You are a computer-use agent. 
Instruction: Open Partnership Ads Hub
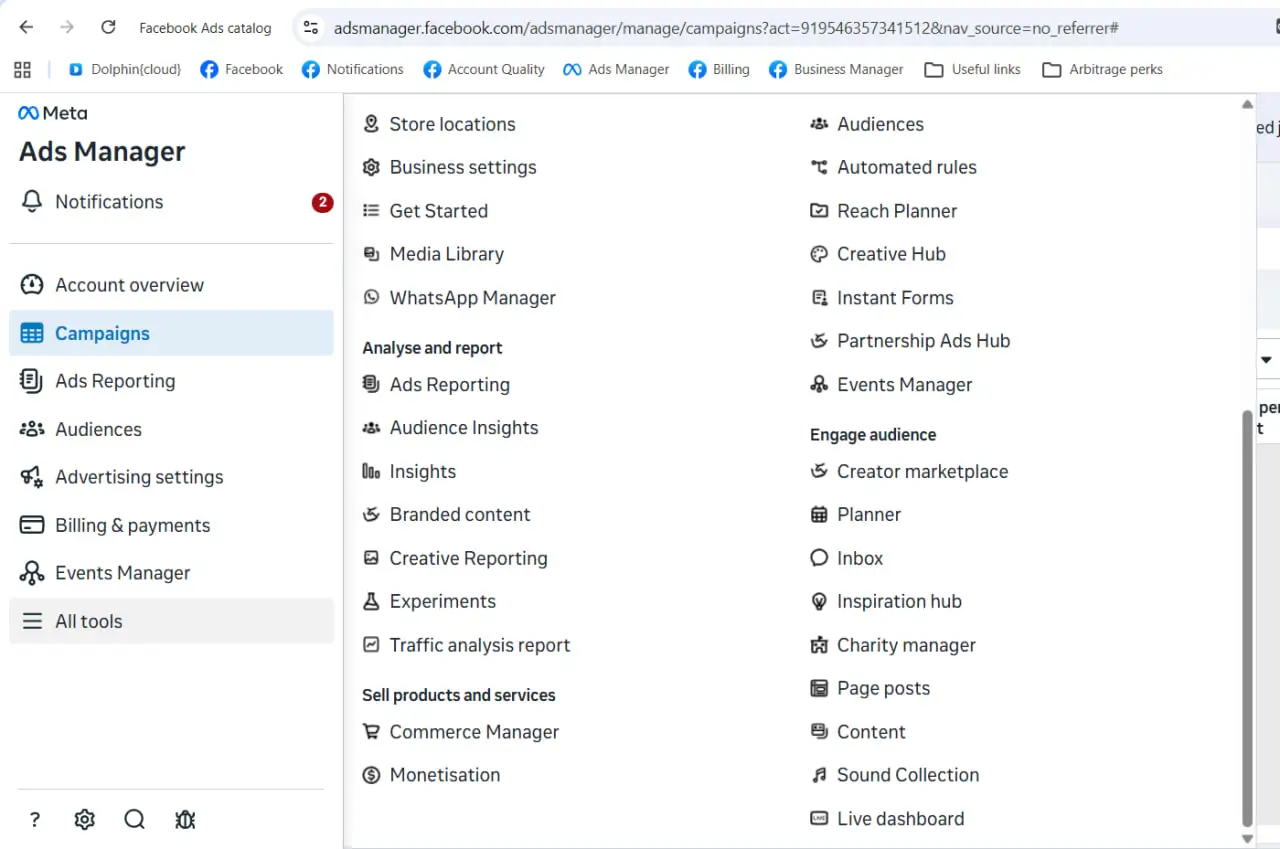[x=923, y=341]
